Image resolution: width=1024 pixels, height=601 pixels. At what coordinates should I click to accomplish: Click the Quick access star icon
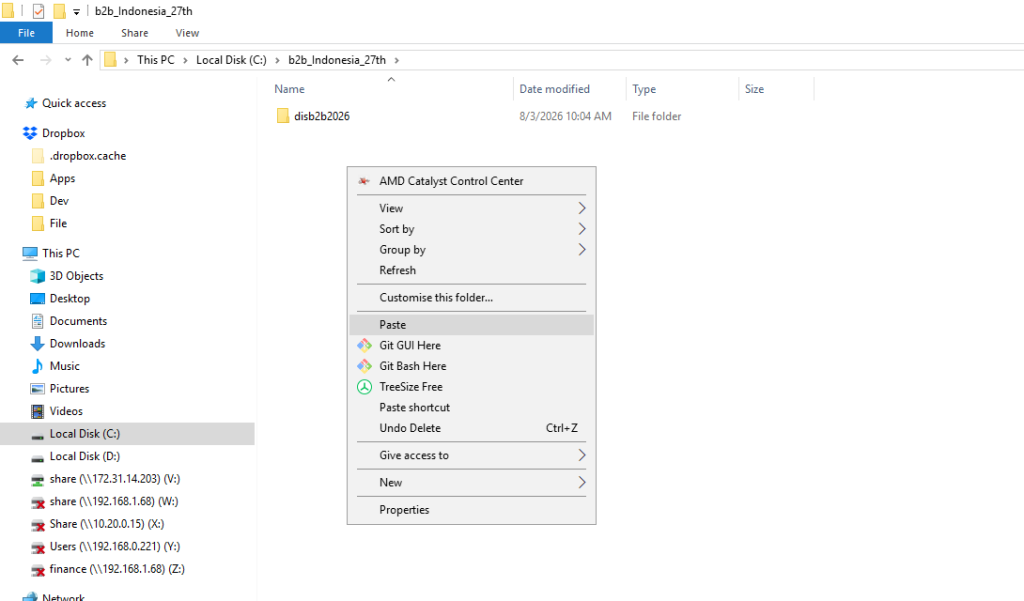30,103
